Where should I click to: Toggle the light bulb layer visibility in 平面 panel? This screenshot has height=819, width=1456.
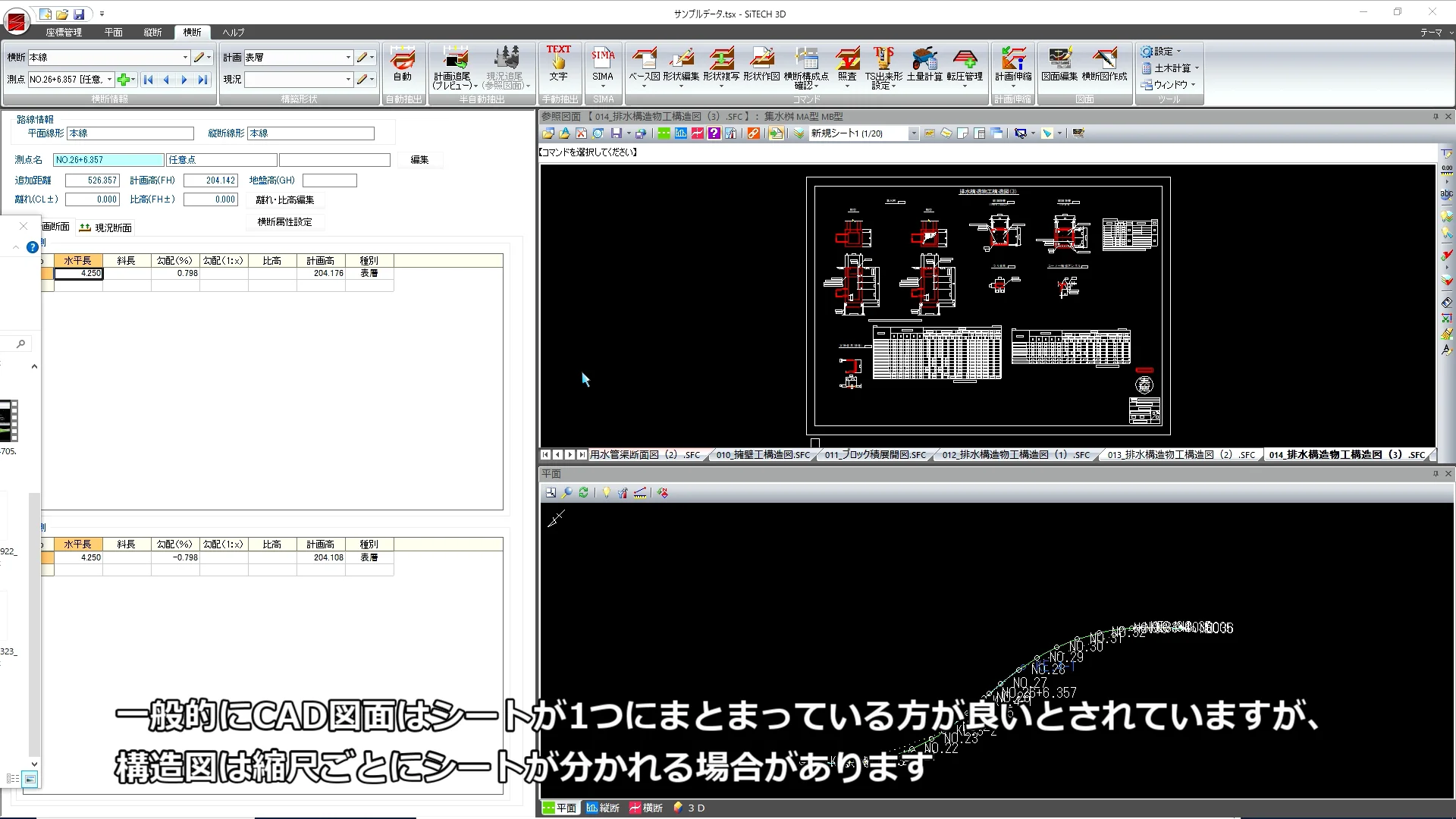pyautogui.click(x=605, y=492)
